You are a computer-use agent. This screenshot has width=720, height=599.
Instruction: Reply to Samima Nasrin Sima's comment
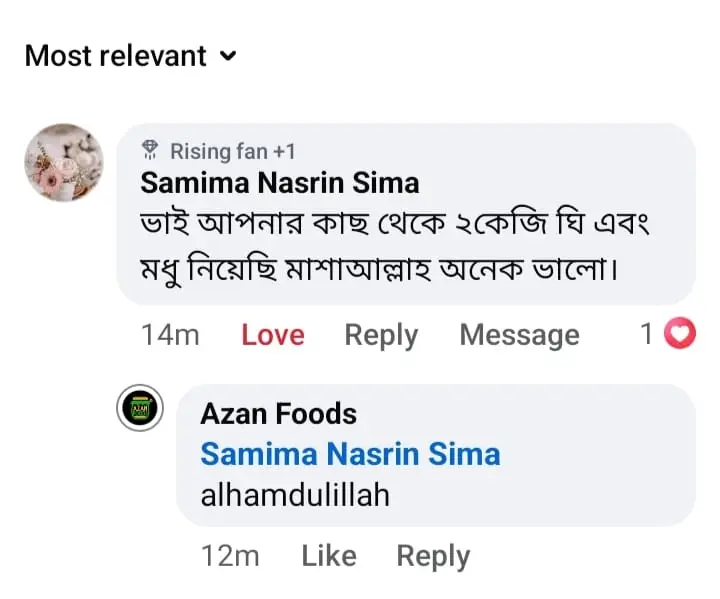[380, 335]
